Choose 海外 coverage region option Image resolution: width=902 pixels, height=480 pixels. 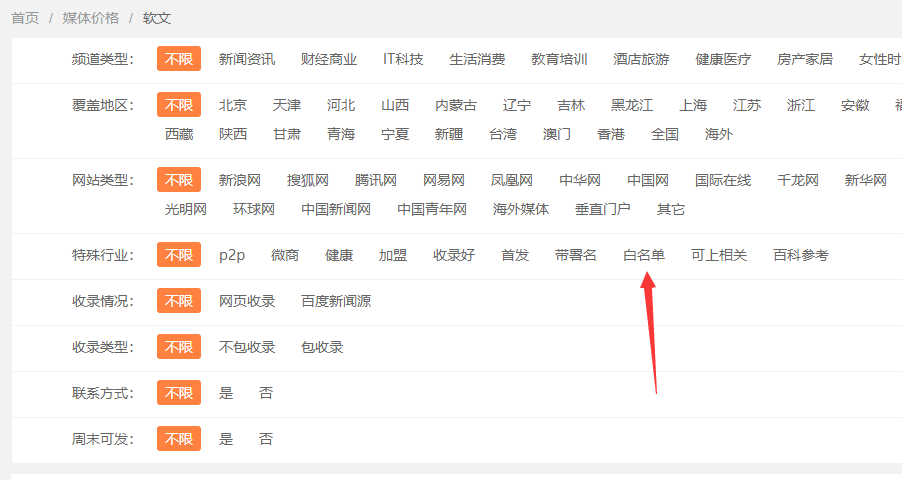click(718, 134)
